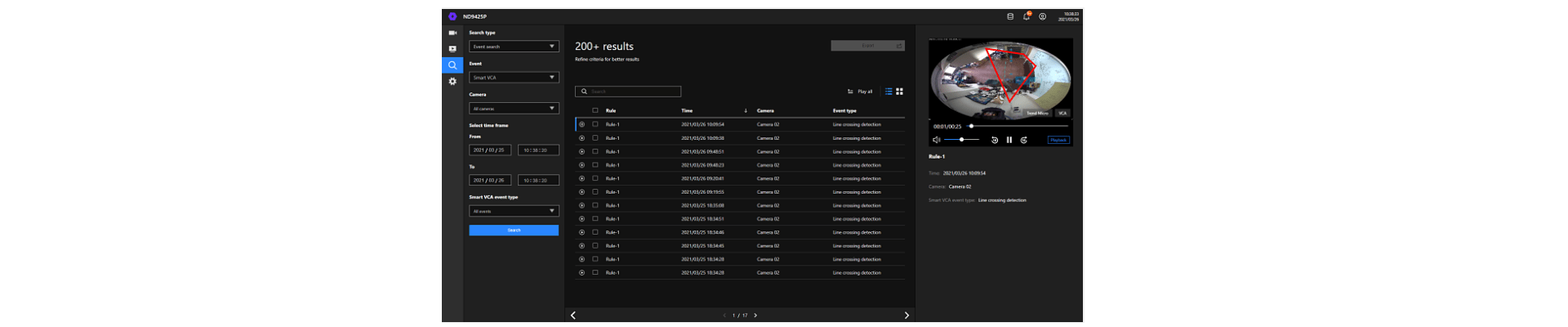Adjust the volume slider in video preview
This screenshot has height=327, width=1568.
[961, 140]
